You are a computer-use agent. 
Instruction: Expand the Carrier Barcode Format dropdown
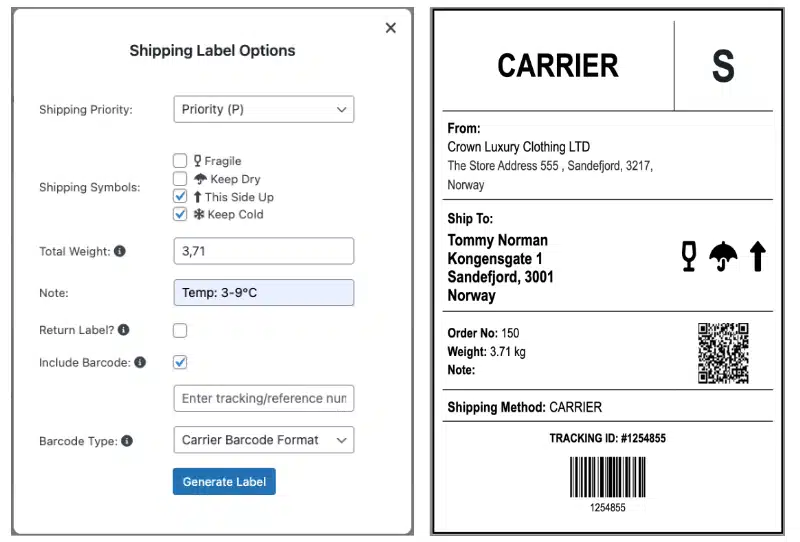[x=264, y=440]
